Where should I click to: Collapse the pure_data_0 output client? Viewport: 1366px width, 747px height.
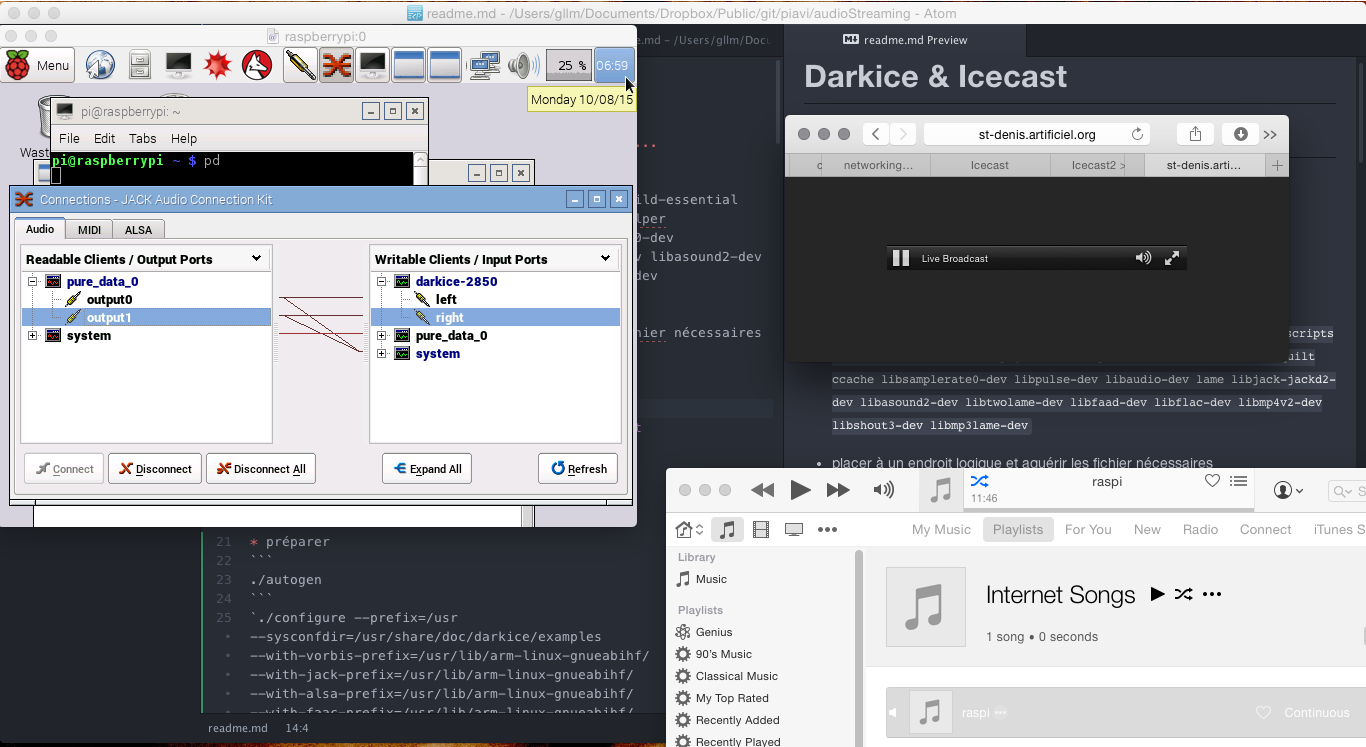[x=32, y=282]
